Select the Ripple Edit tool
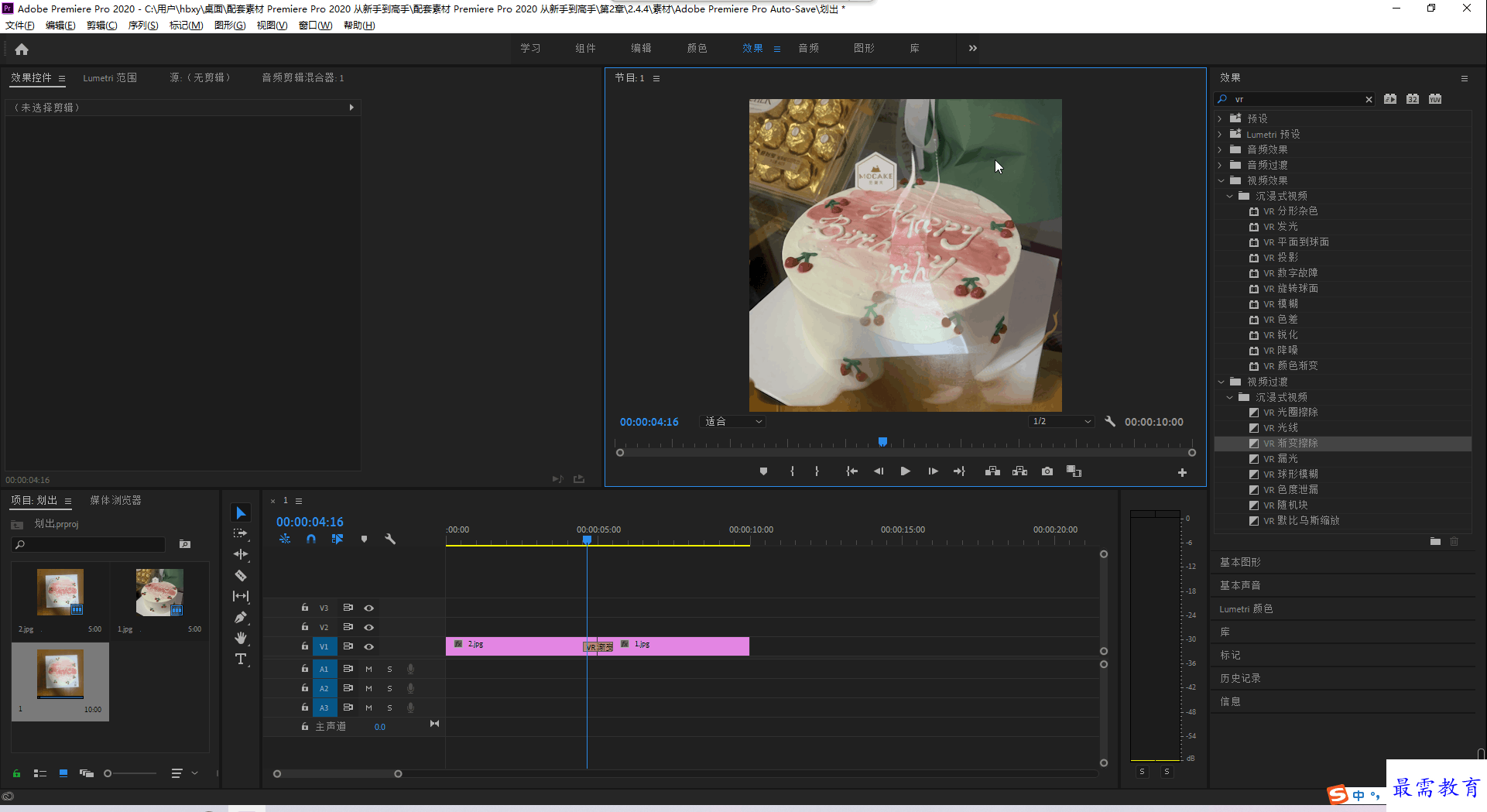The image size is (1487, 812). [x=241, y=554]
